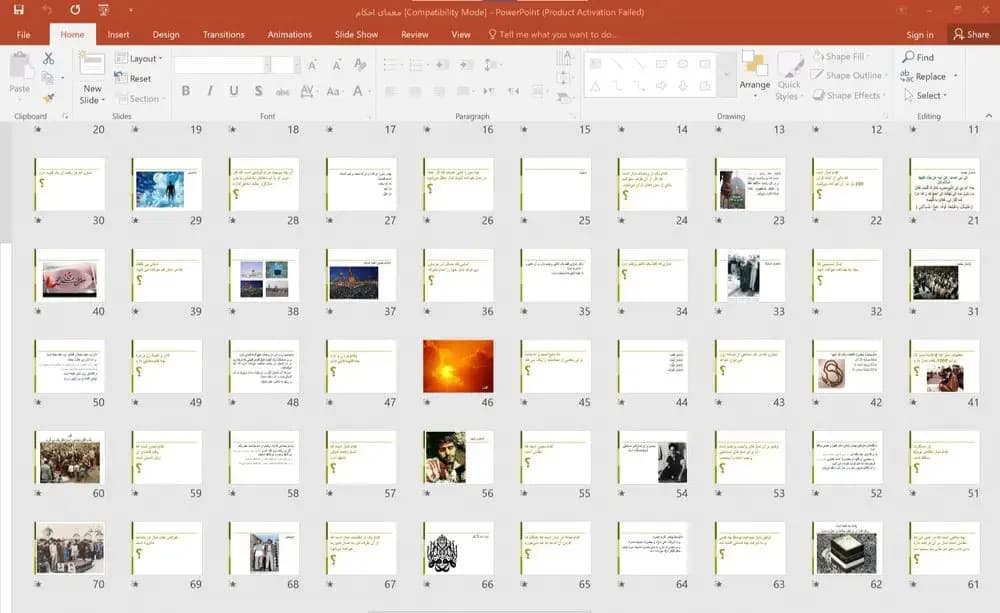Click the Paste clipboard icon
This screenshot has width=1000, height=613.
tap(20, 72)
